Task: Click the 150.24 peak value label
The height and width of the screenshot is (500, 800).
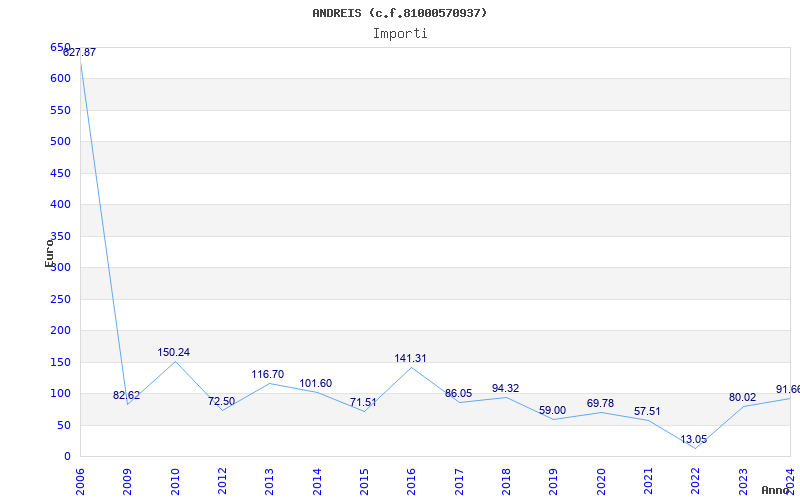Action: (x=173, y=353)
